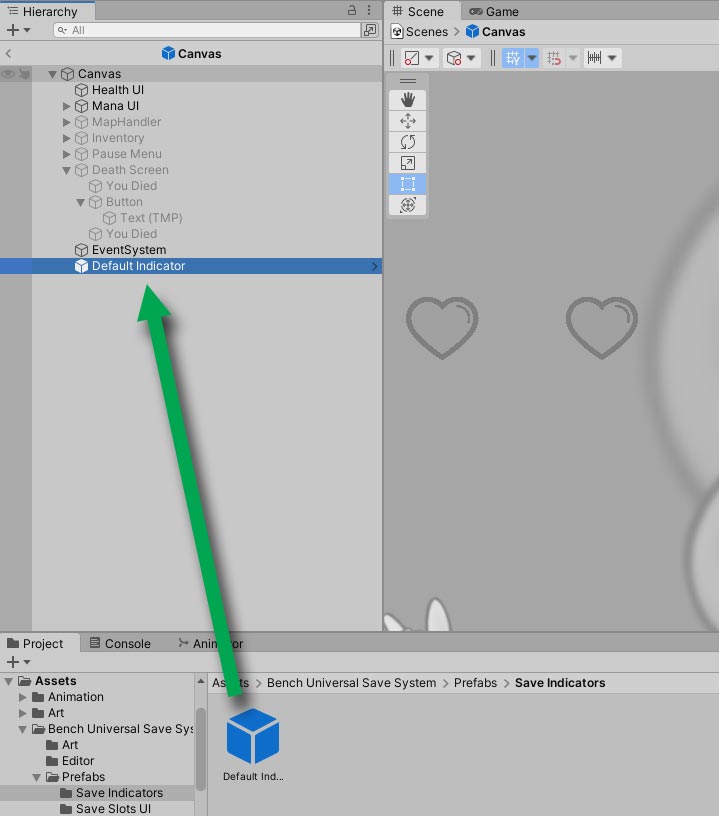
Task: Collapse the Canvas root object
Action: [52, 74]
